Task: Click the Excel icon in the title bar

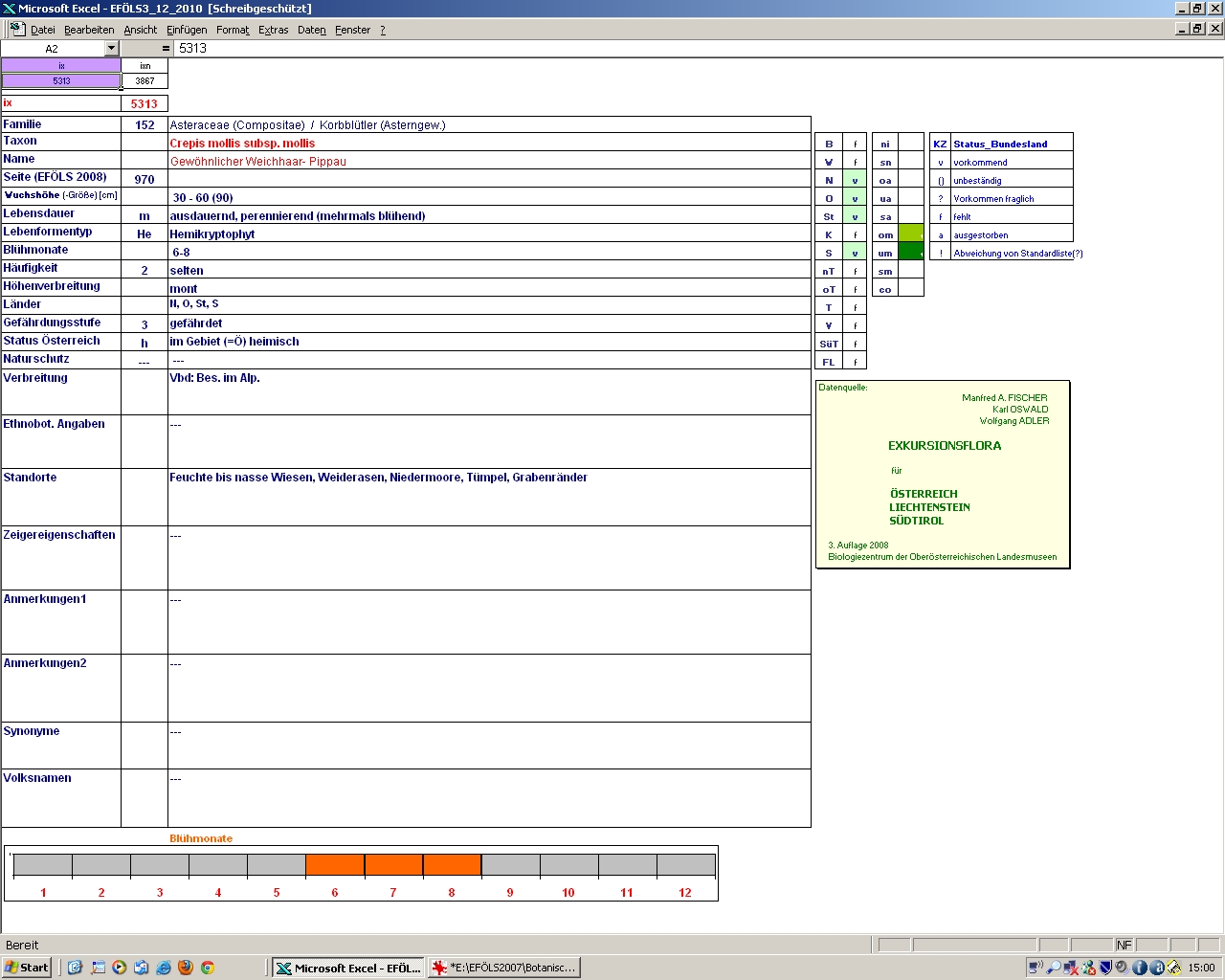Action: (x=9, y=9)
